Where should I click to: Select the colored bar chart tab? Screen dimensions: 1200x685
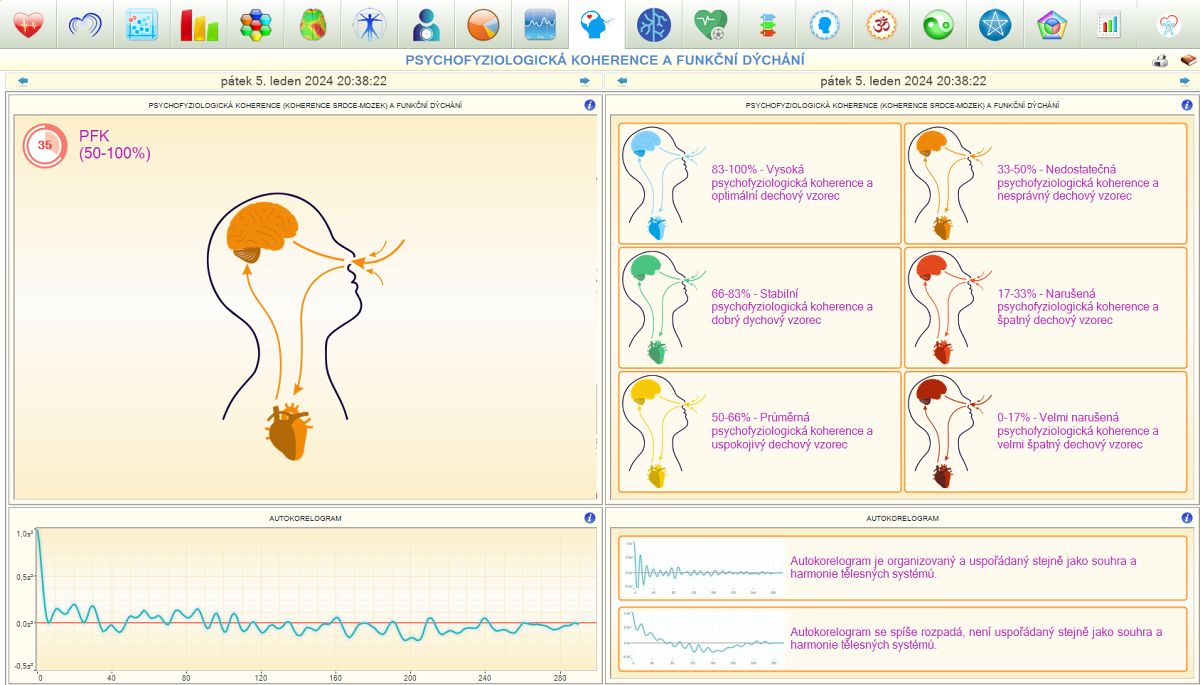point(199,24)
